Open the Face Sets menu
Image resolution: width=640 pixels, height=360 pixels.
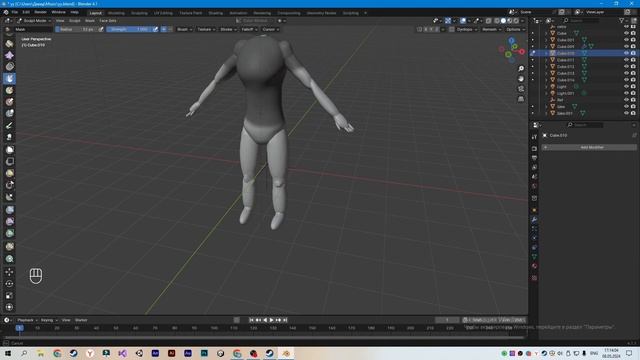(108, 20)
